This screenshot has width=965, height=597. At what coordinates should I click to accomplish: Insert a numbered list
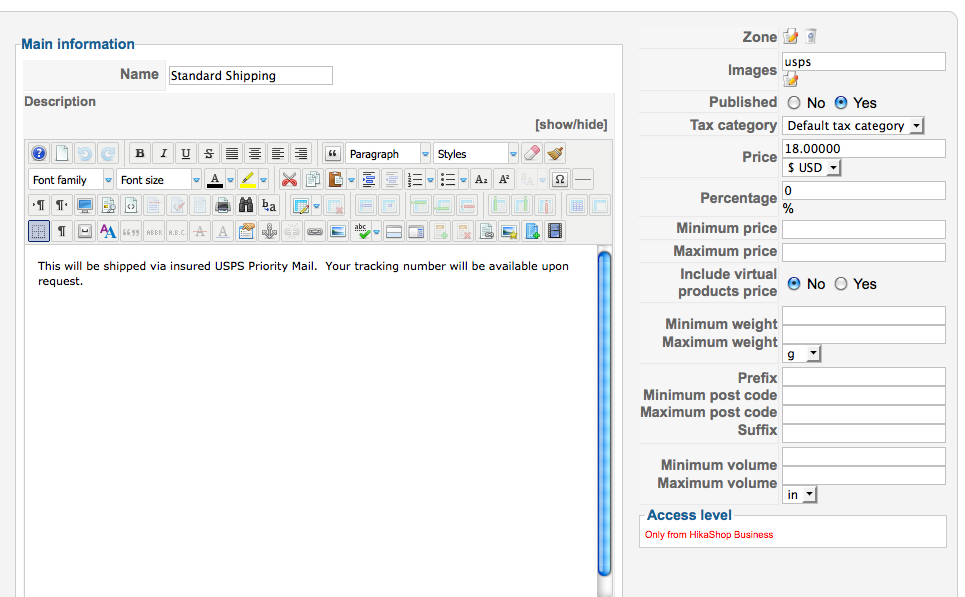[x=415, y=180]
